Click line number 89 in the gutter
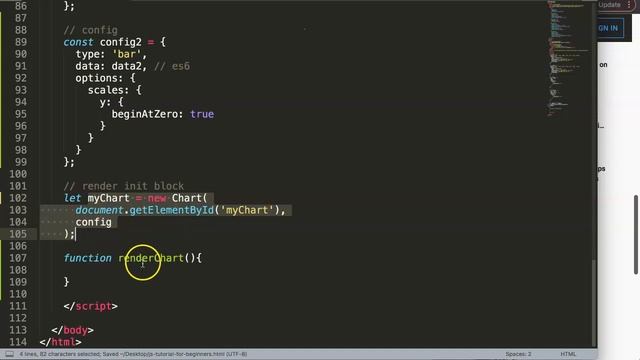Viewport: 640px width, 360px height. pyautogui.click(x=21, y=42)
